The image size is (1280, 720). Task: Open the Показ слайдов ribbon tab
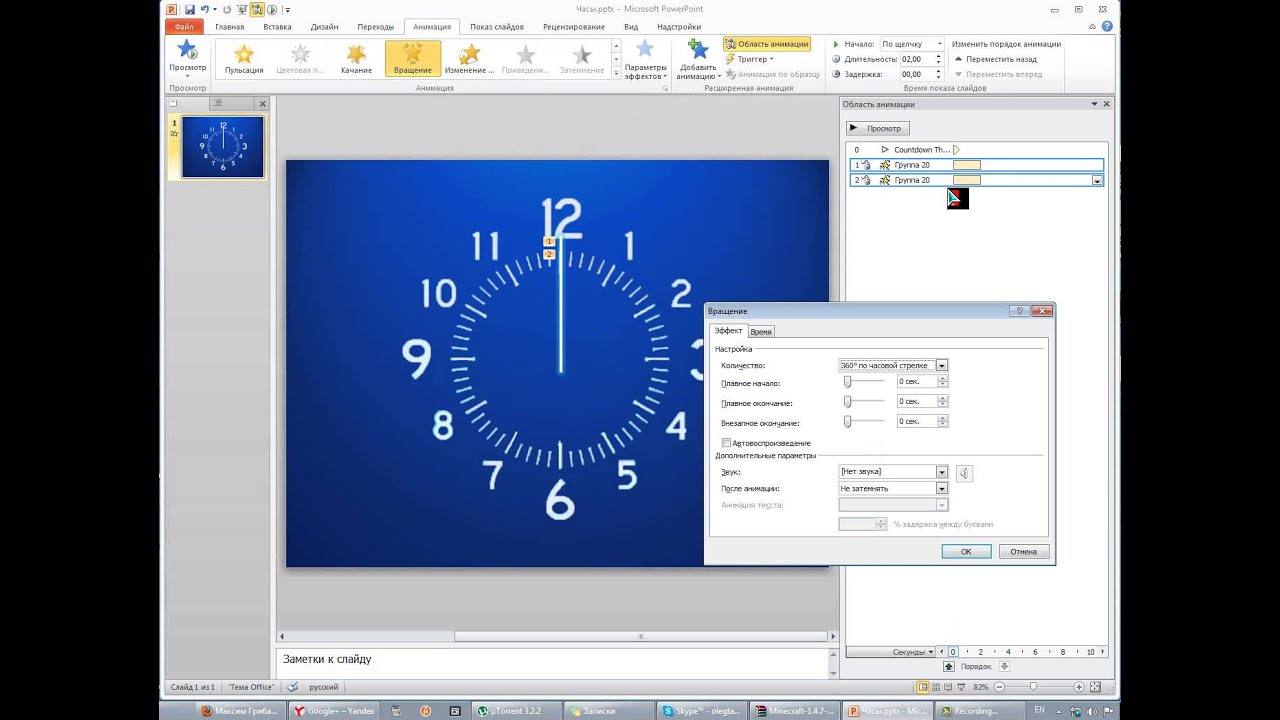coord(497,27)
